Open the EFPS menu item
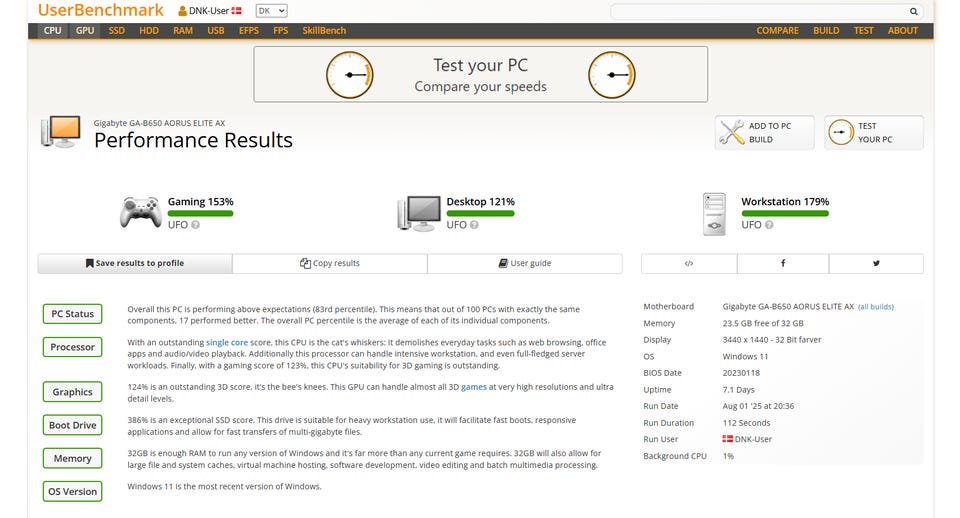Screen dimensions: 960x518 point(249,31)
